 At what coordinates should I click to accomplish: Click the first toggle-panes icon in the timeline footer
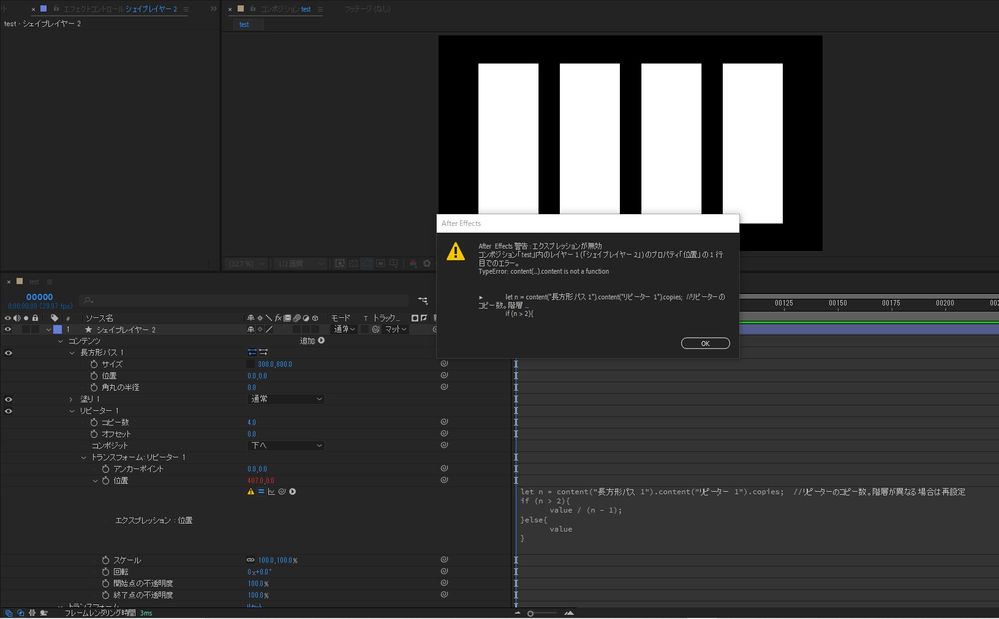[9, 613]
